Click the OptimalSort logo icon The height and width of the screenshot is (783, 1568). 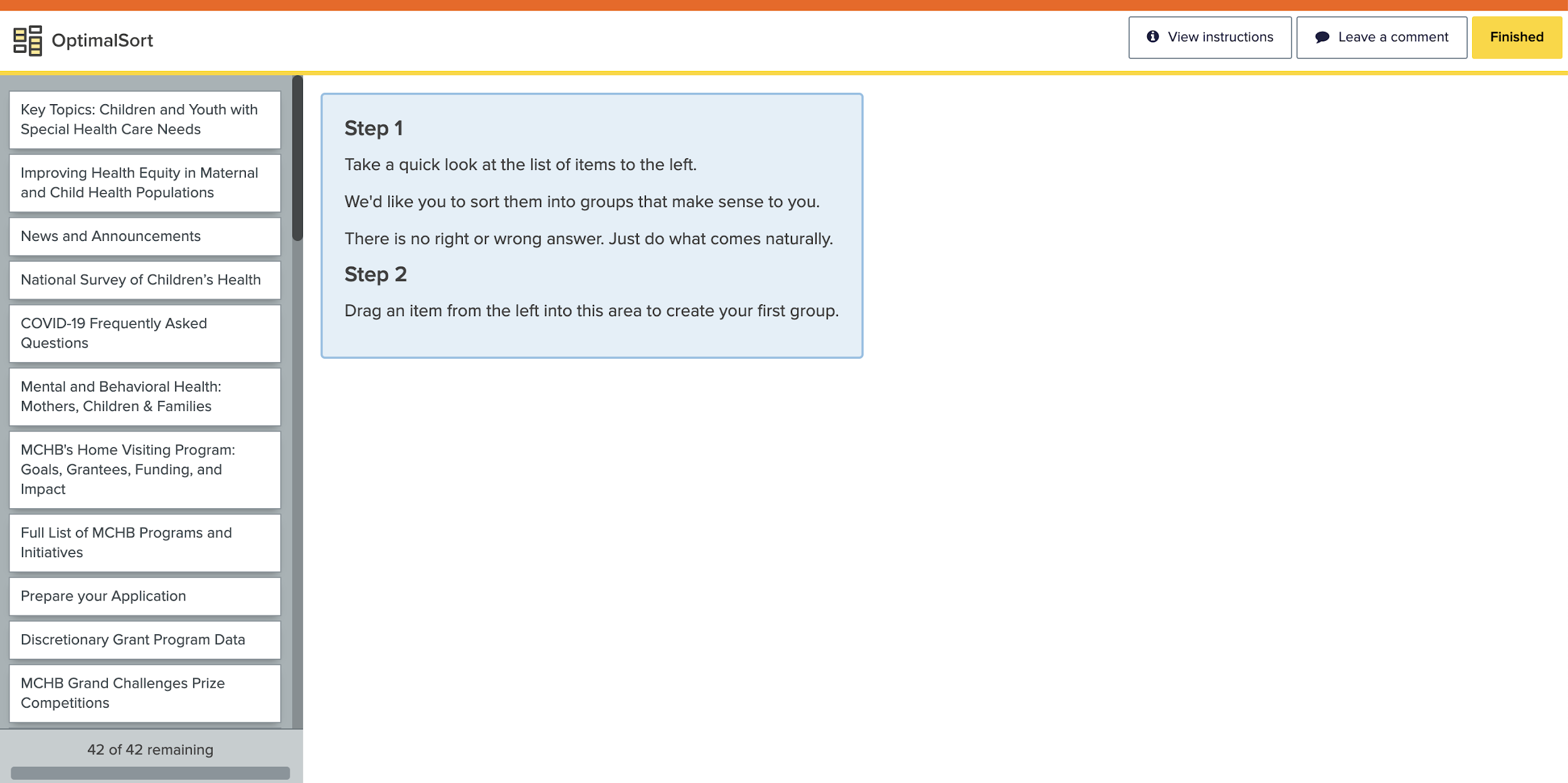pyautogui.click(x=28, y=40)
